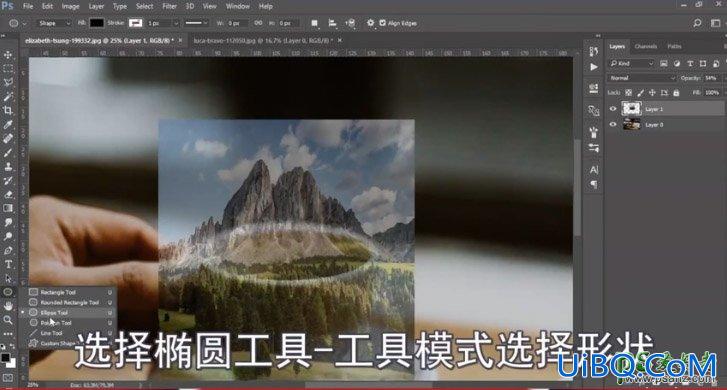
Task: Select the Magic Wand tool
Action: pyautogui.click(x=8, y=96)
